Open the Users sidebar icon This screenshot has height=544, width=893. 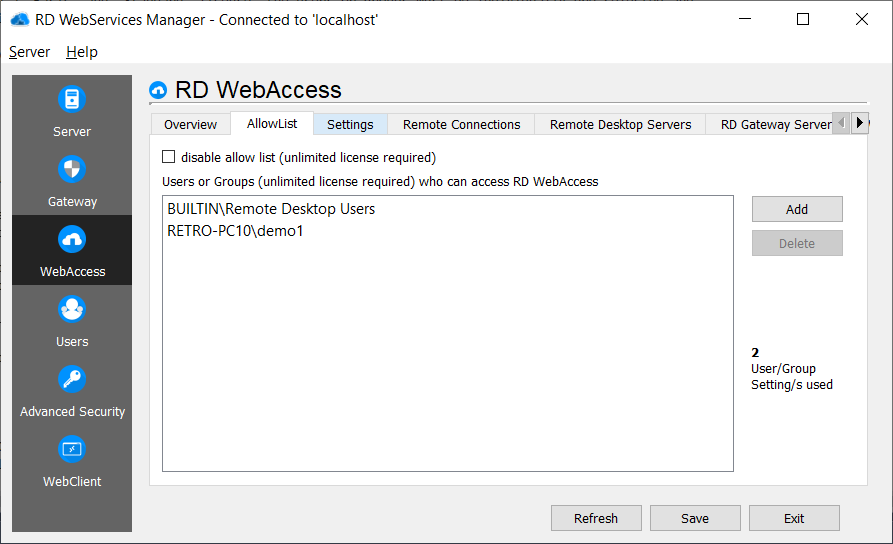click(72, 310)
